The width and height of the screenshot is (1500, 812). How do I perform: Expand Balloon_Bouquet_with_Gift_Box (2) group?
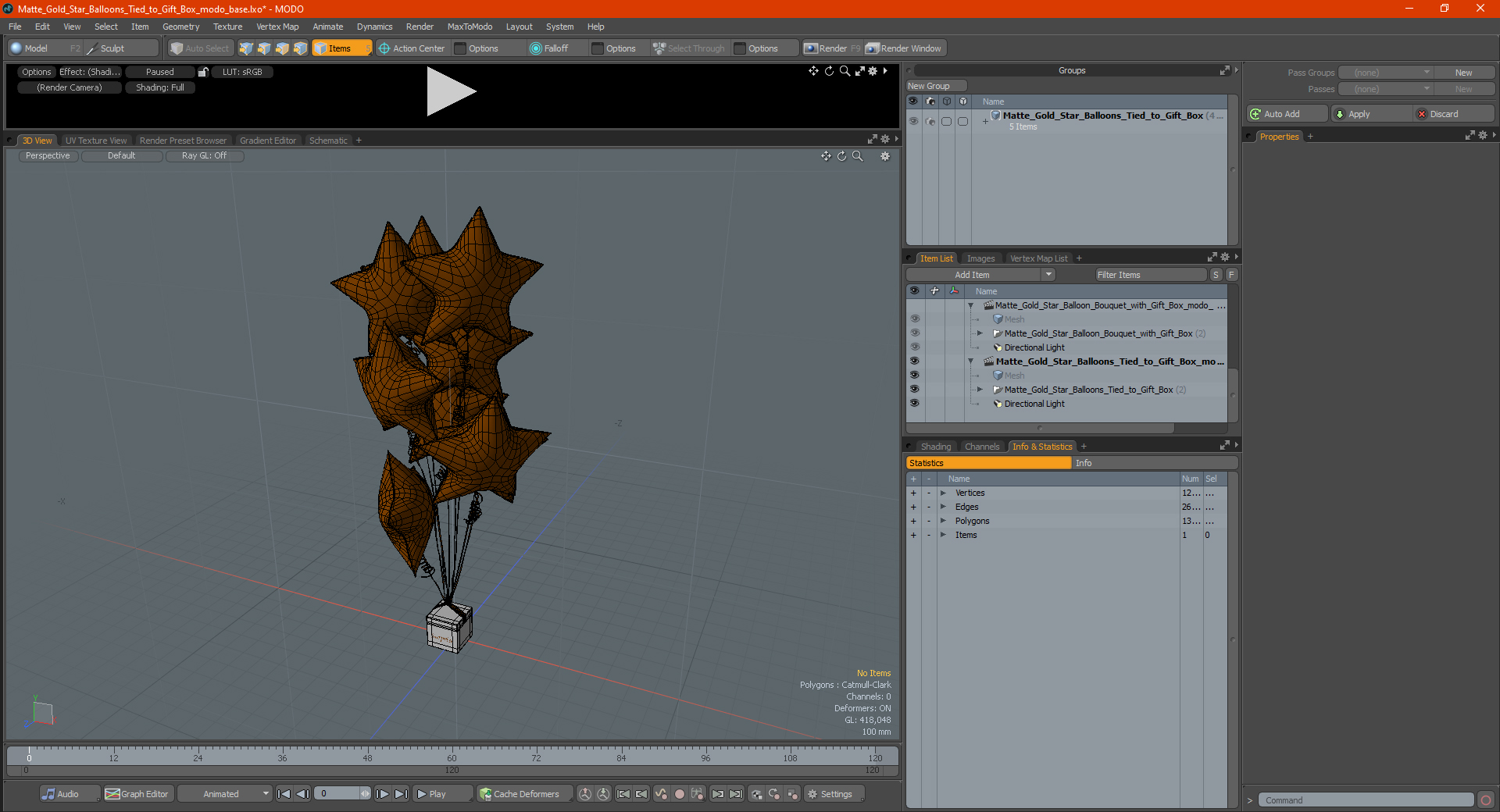pyautogui.click(x=980, y=333)
